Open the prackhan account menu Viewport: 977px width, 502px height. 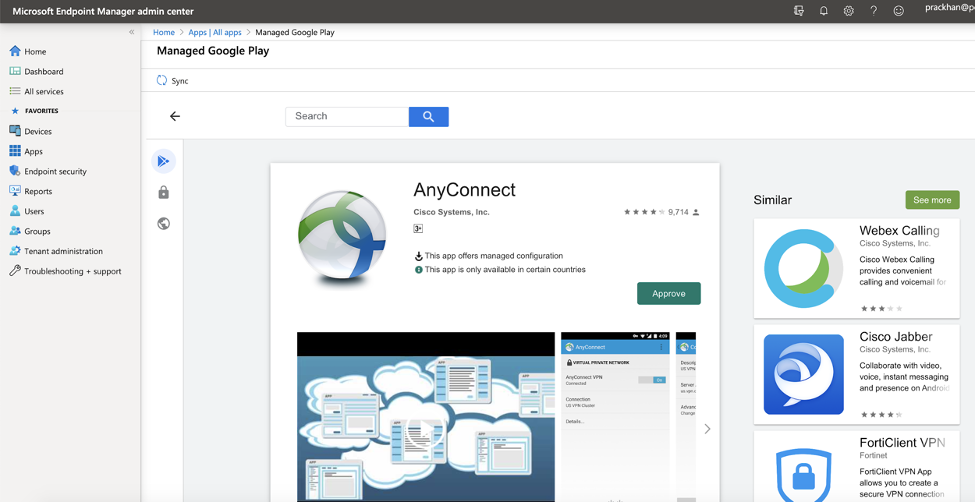click(x=950, y=8)
